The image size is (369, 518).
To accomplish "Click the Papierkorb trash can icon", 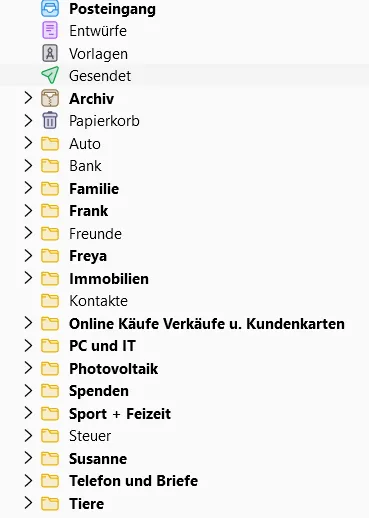I will coord(50,120).
